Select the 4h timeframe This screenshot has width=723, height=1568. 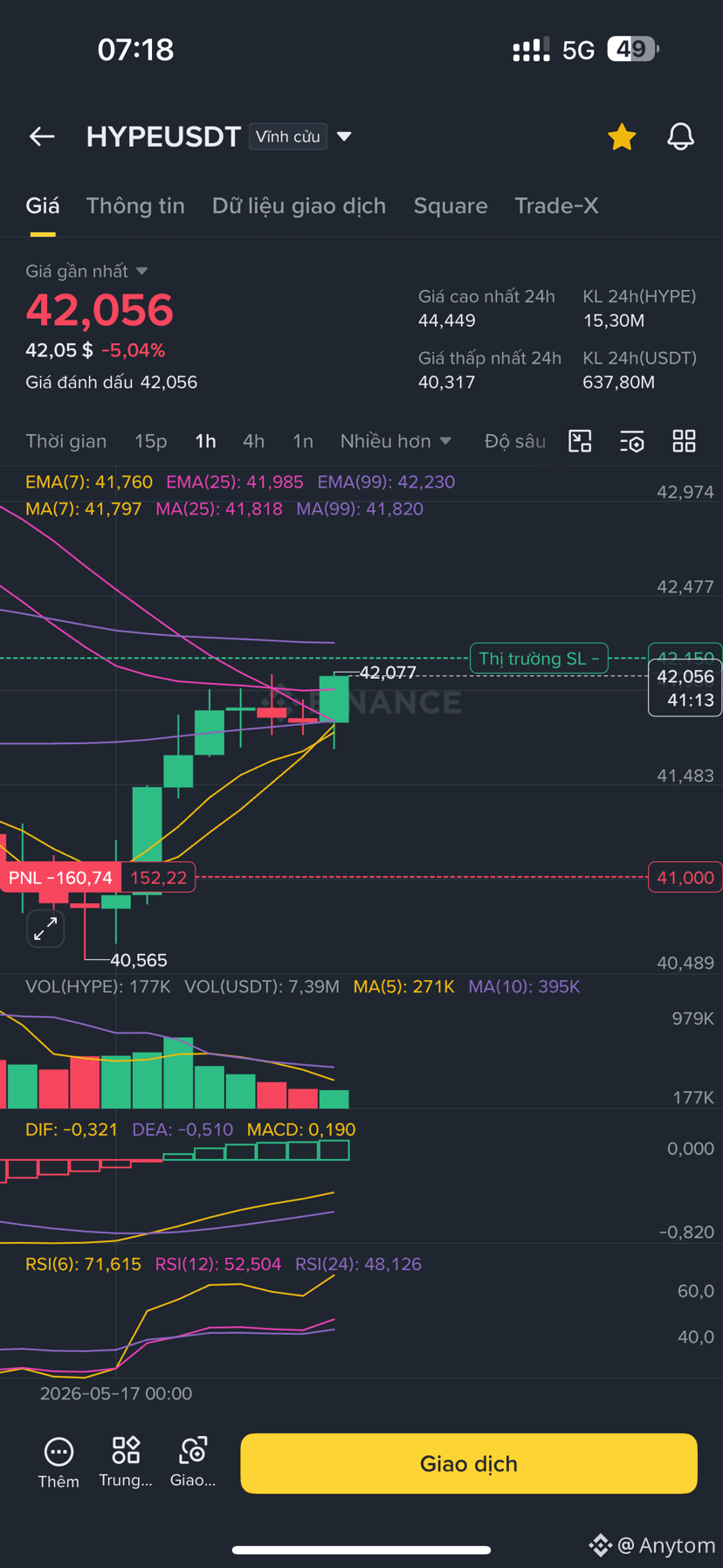tap(253, 441)
